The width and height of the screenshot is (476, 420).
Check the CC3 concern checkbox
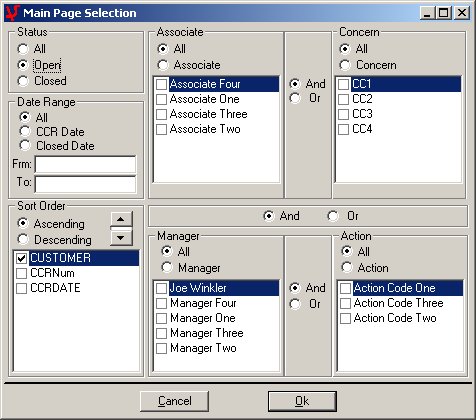tap(343, 114)
